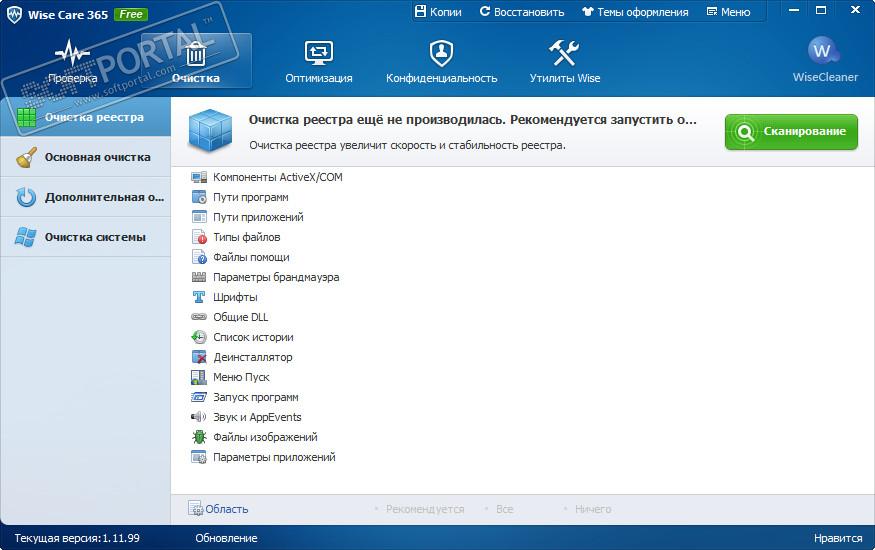The image size is (875, 550).
Task: Click the Параметры брандмауэра wall icon
Action: [x=199, y=277]
